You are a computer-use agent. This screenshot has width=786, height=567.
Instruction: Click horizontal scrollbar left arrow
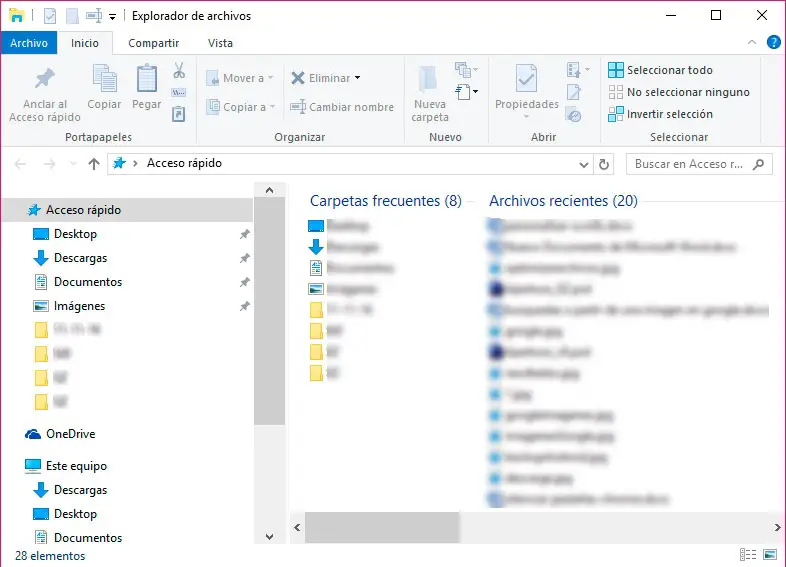click(297, 527)
